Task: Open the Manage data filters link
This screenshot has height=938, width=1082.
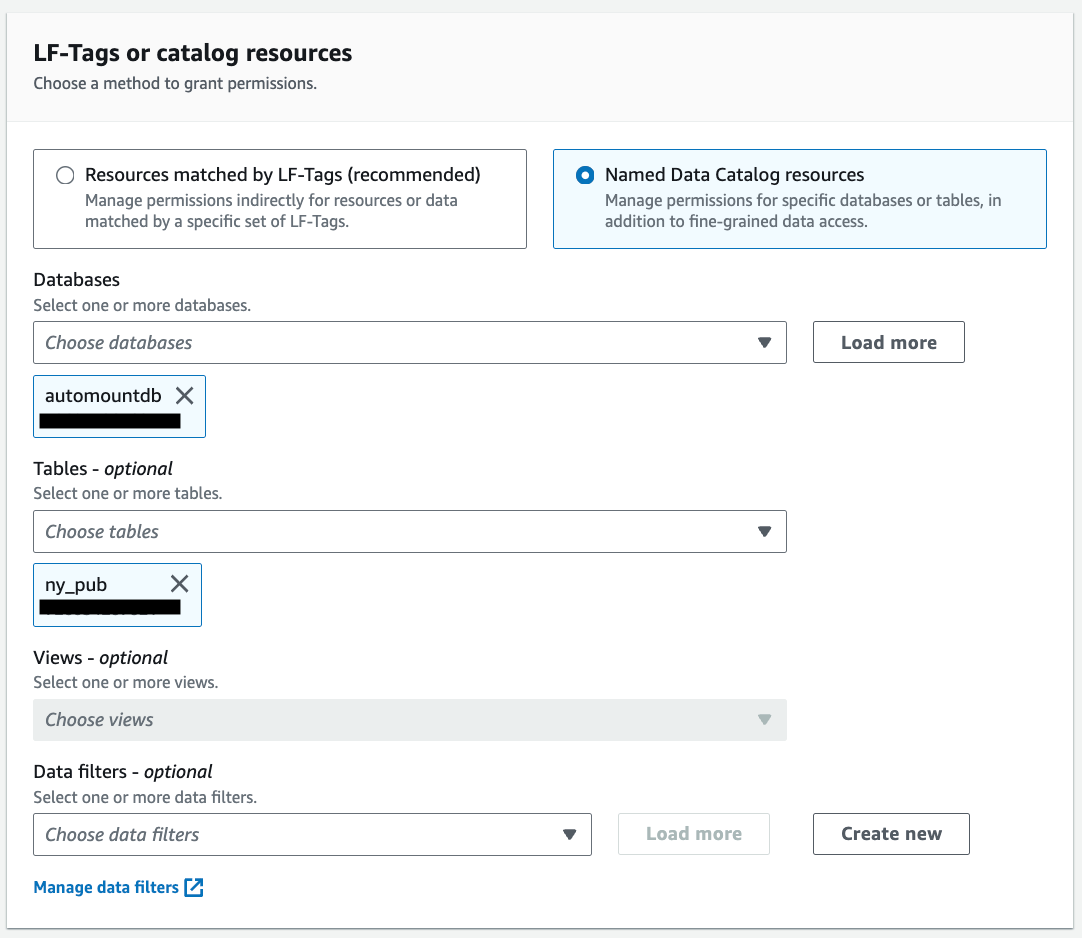Action: [x=106, y=887]
